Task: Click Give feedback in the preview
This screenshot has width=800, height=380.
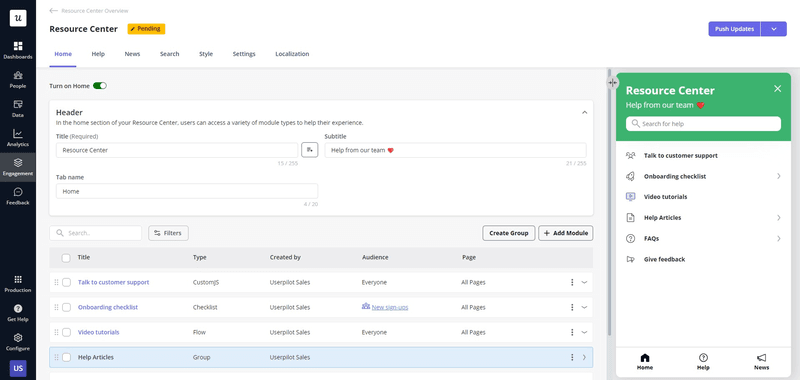Action: 664,259
